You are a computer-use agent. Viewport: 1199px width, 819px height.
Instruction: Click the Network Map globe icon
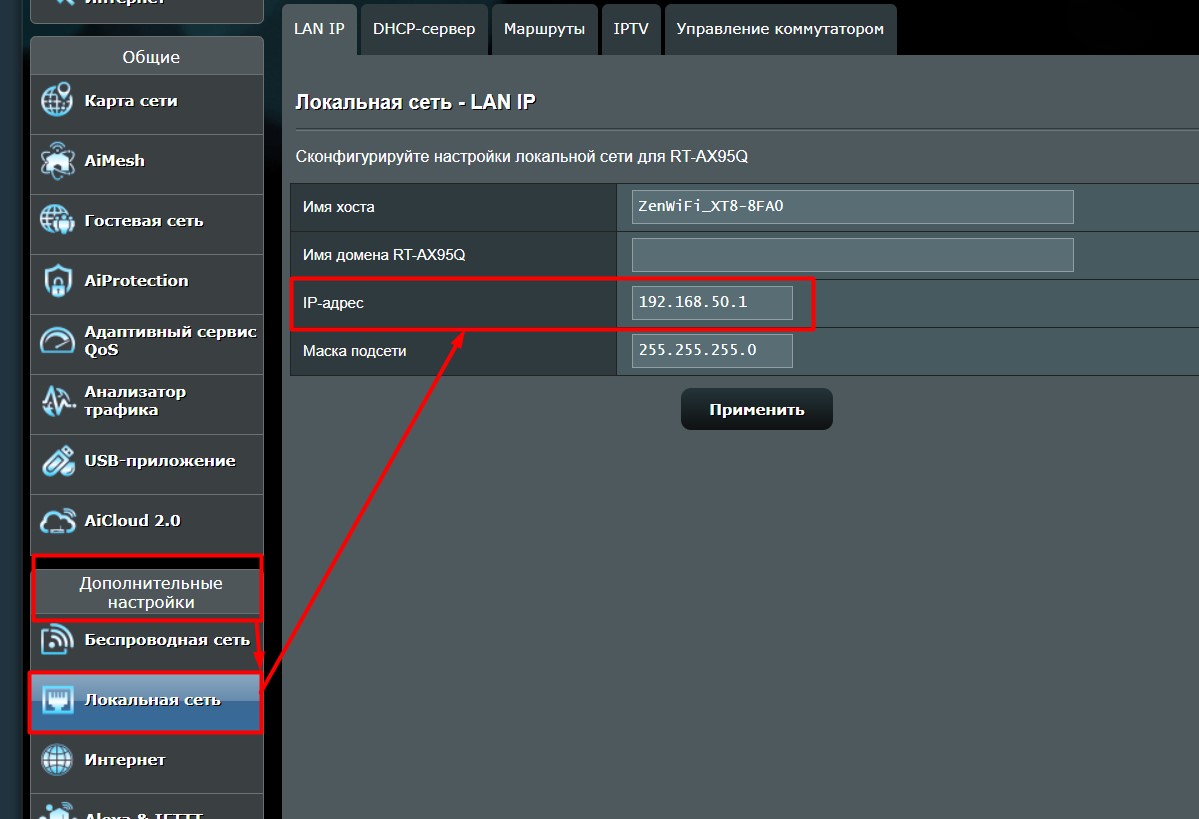coord(57,101)
